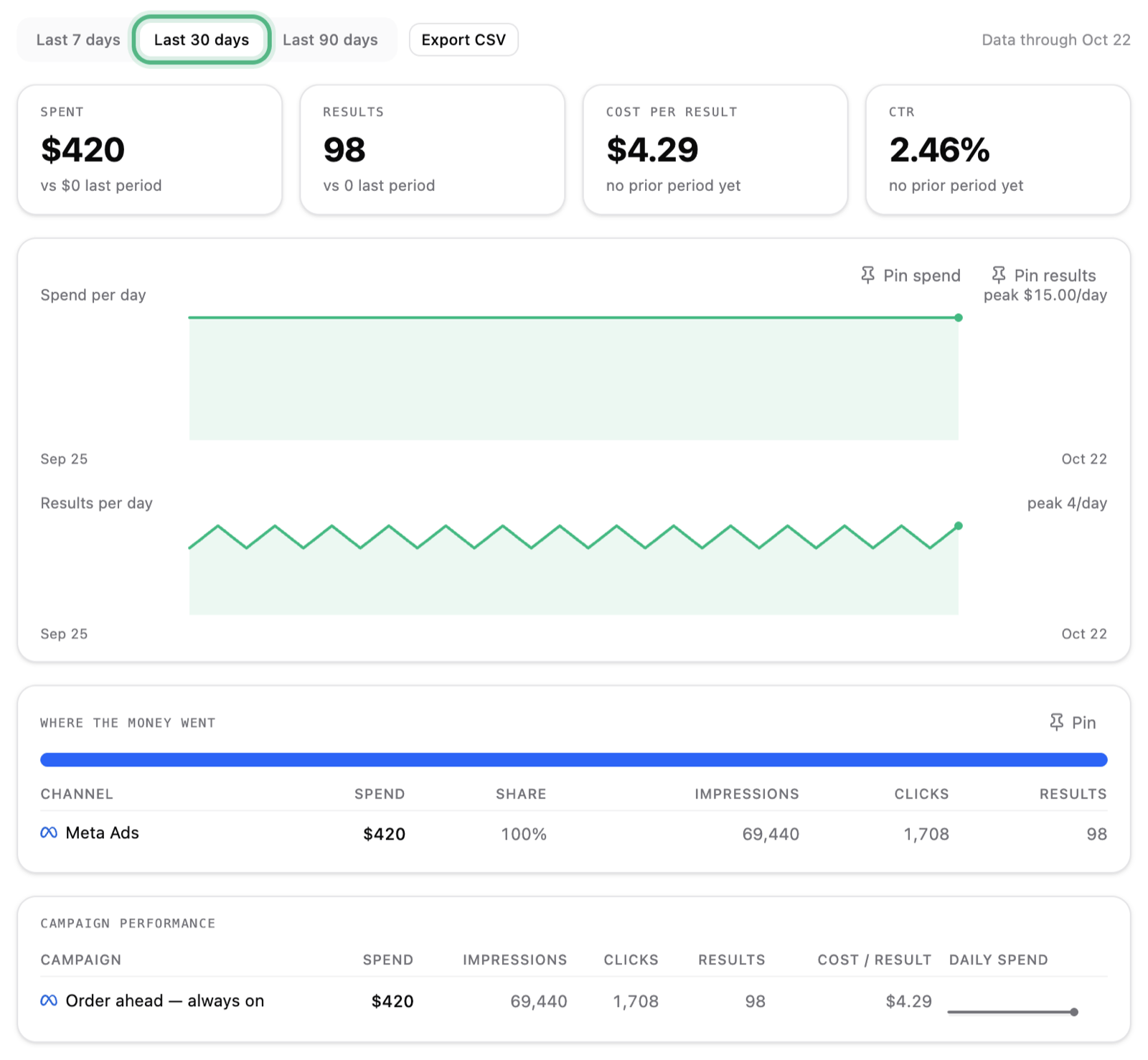
Task: Click the Pin label in the money card
Action: (x=1083, y=723)
